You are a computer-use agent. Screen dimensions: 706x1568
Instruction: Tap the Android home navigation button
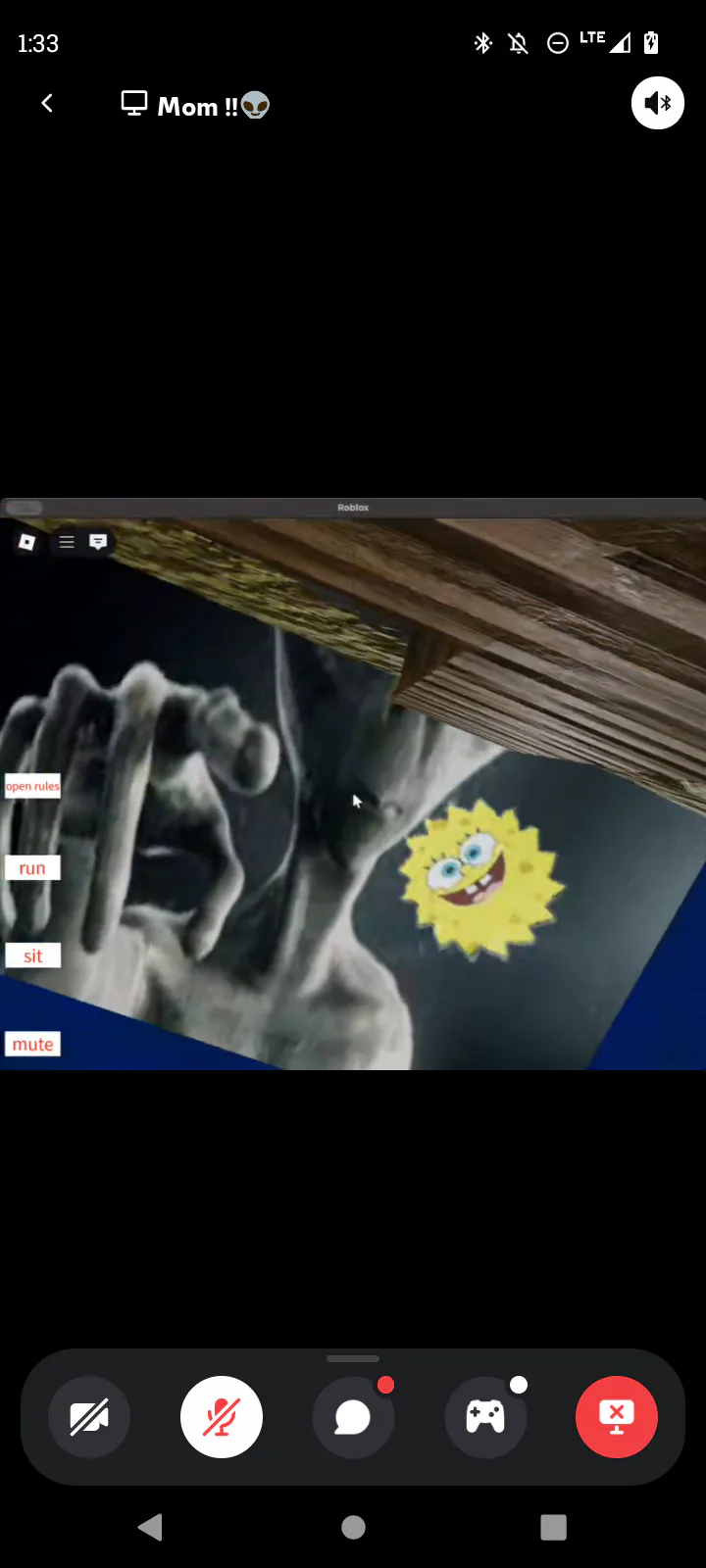(x=353, y=1527)
